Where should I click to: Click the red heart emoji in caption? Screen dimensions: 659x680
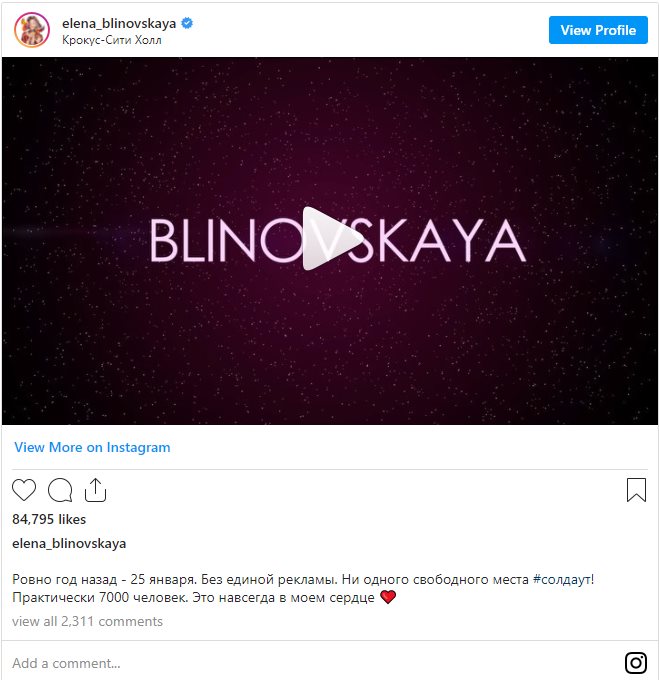[388, 597]
